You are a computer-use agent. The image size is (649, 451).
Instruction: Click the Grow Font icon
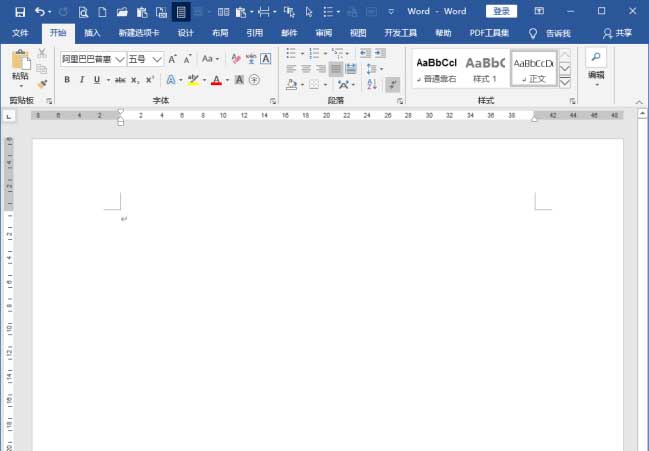[x=172, y=59]
